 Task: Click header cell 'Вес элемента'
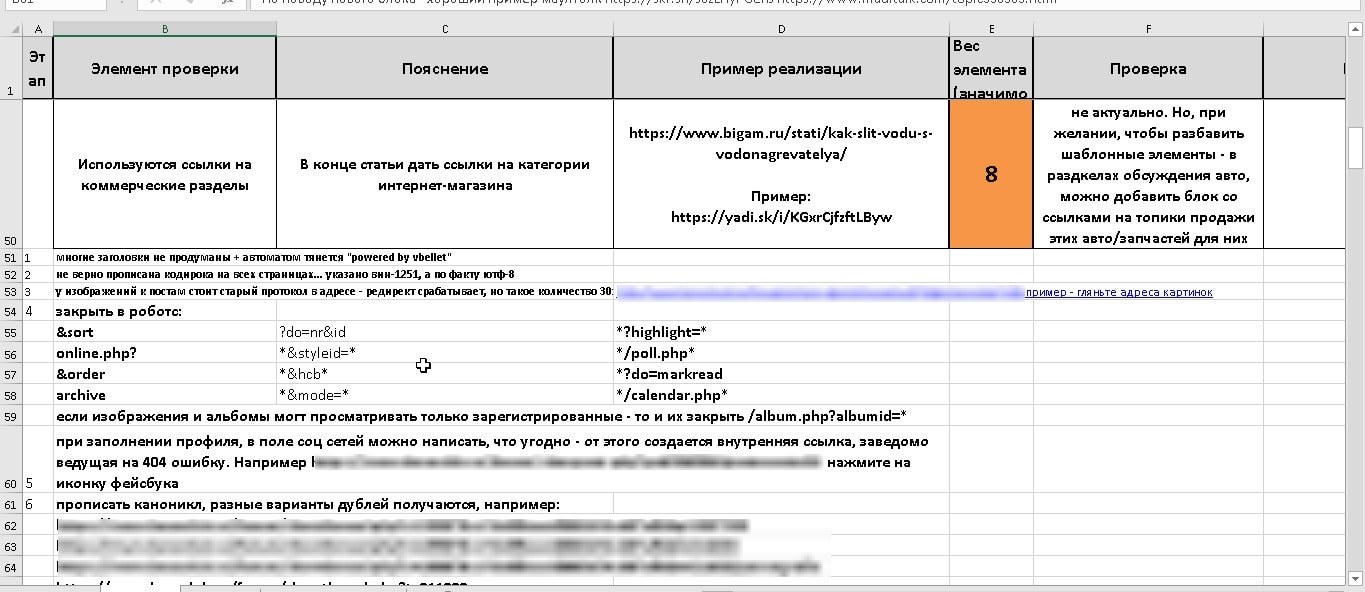point(991,68)
